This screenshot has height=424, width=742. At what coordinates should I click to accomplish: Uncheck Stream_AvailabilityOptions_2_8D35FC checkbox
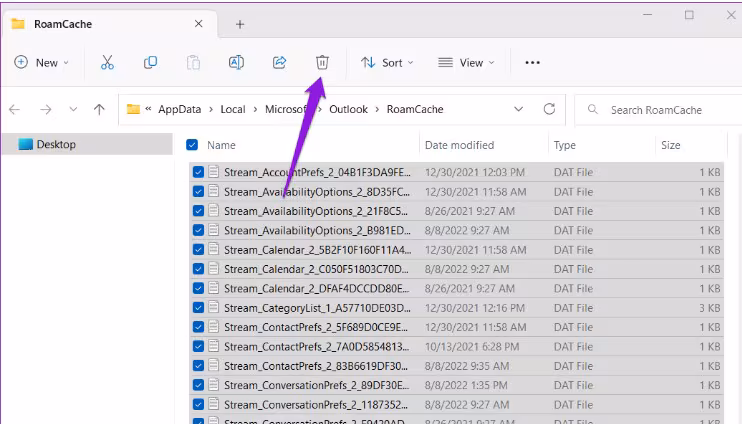(x=198, y=192)
